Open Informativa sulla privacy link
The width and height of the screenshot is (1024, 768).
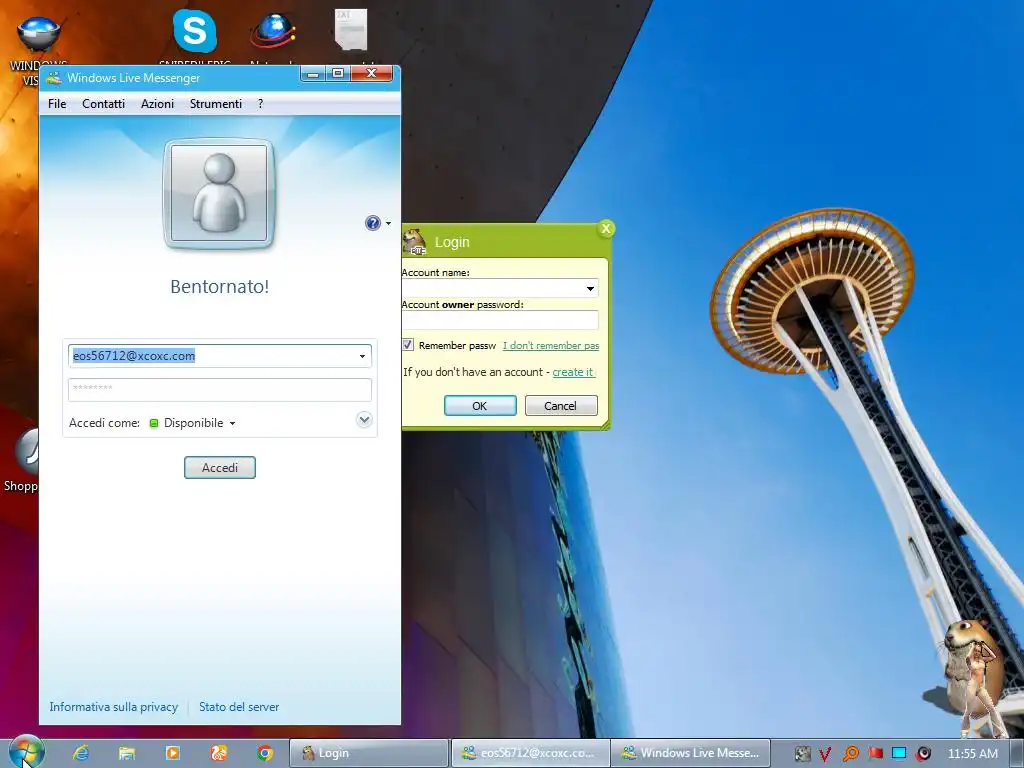[114, 707]
